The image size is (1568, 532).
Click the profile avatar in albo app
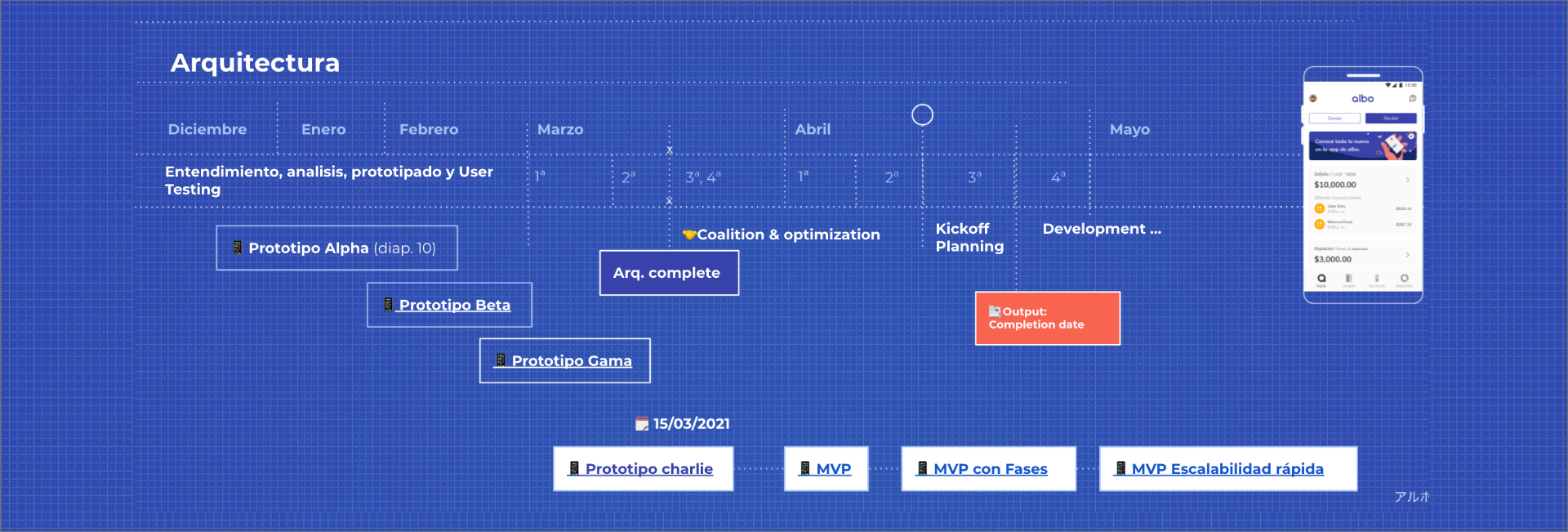[x=1313, y=98]
